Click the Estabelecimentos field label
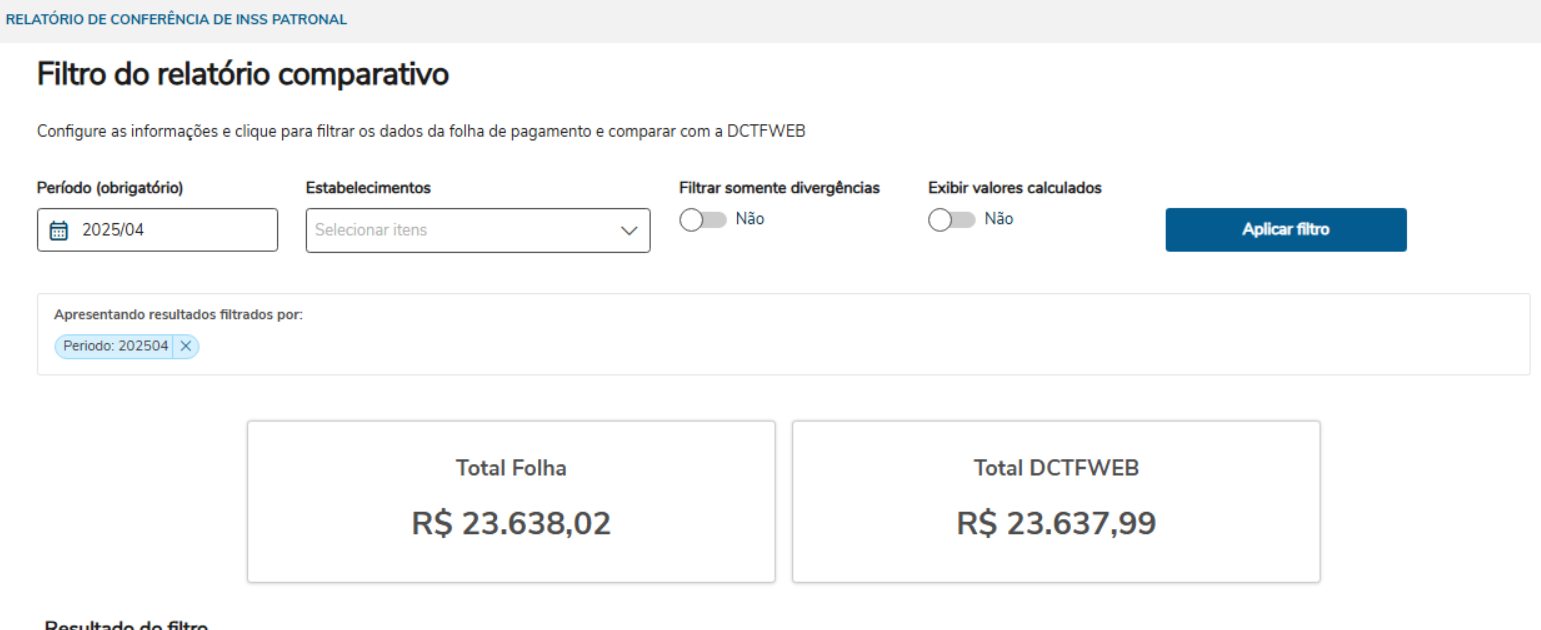1541x630 pixels. pyautogui.click(x=369, y=188)
